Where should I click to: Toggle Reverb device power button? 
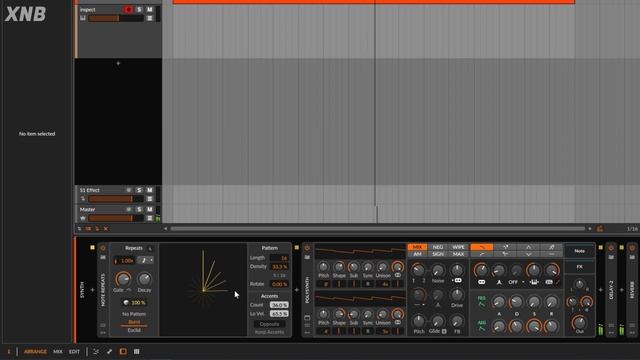tap(632, 248)
